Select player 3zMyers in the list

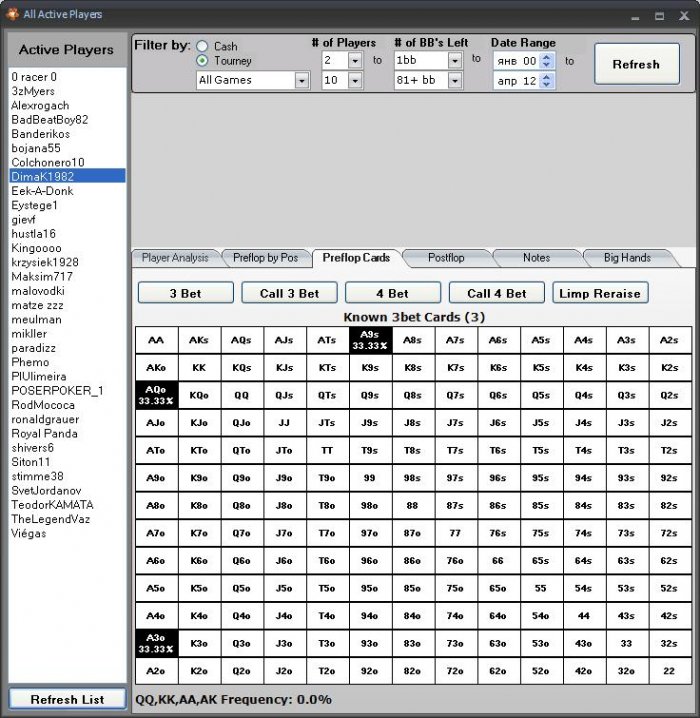coord(67,91)
